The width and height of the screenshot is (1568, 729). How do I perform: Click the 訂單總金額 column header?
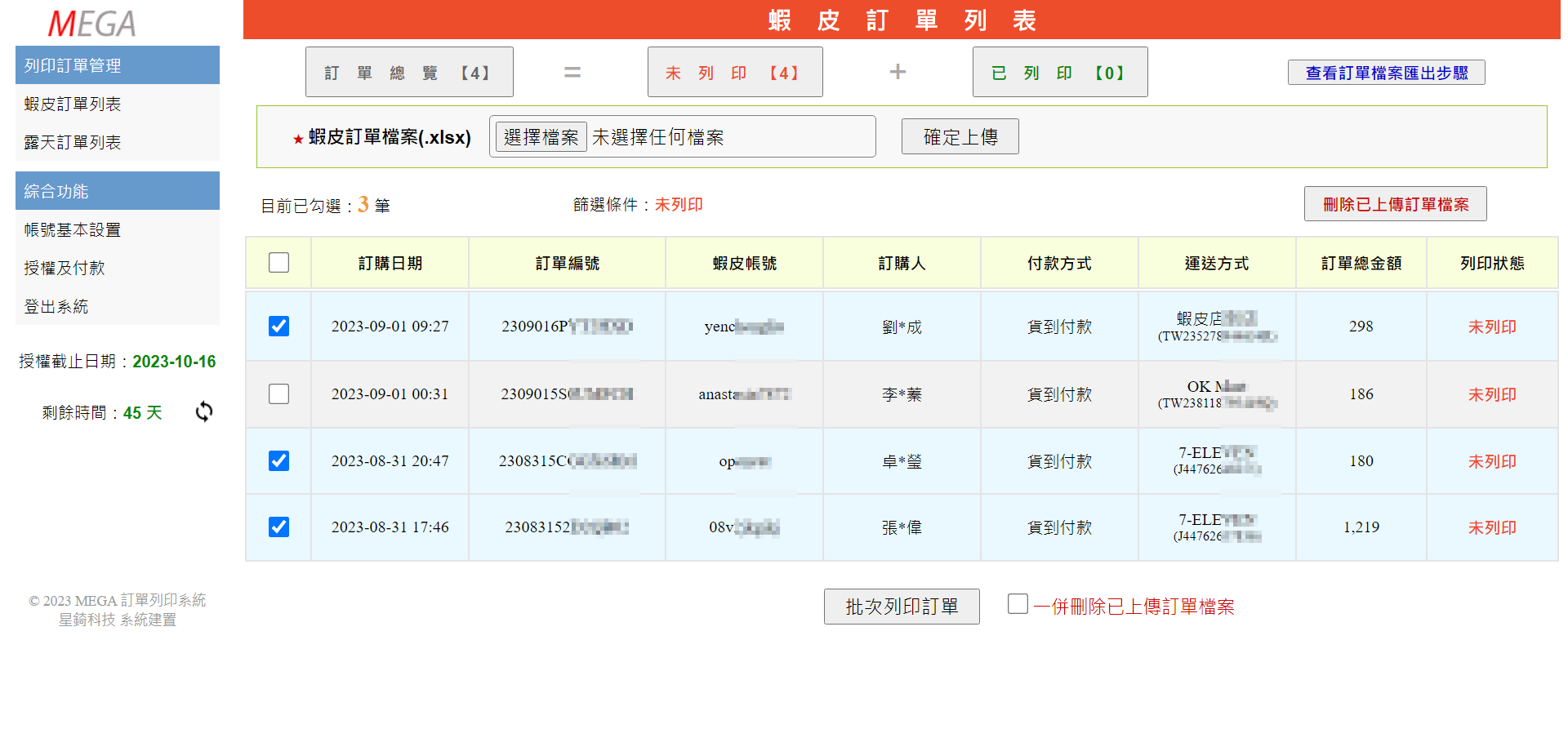(1361, 263)
